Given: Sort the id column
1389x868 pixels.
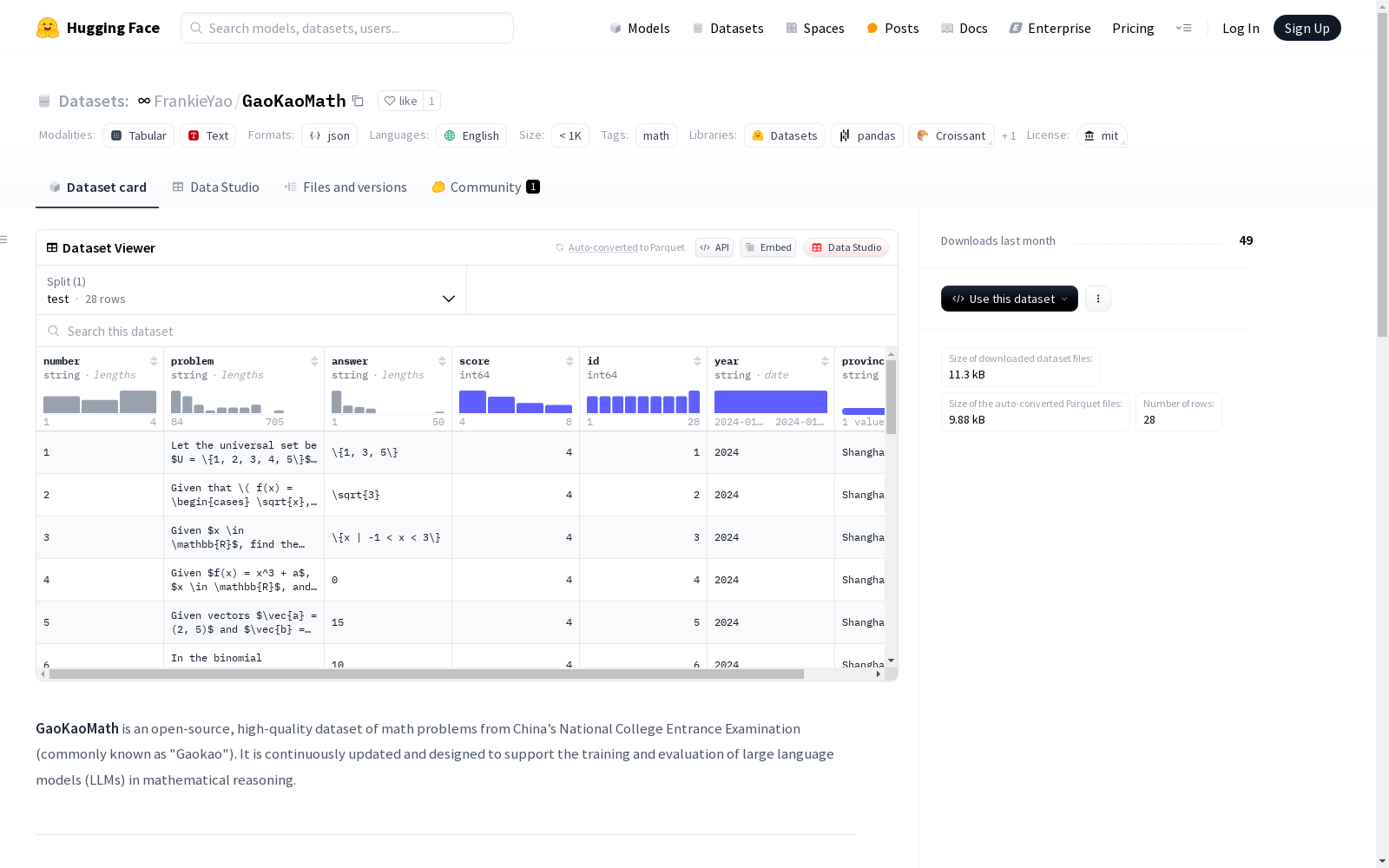Looking at the screenshot, I should pos(697,361).
